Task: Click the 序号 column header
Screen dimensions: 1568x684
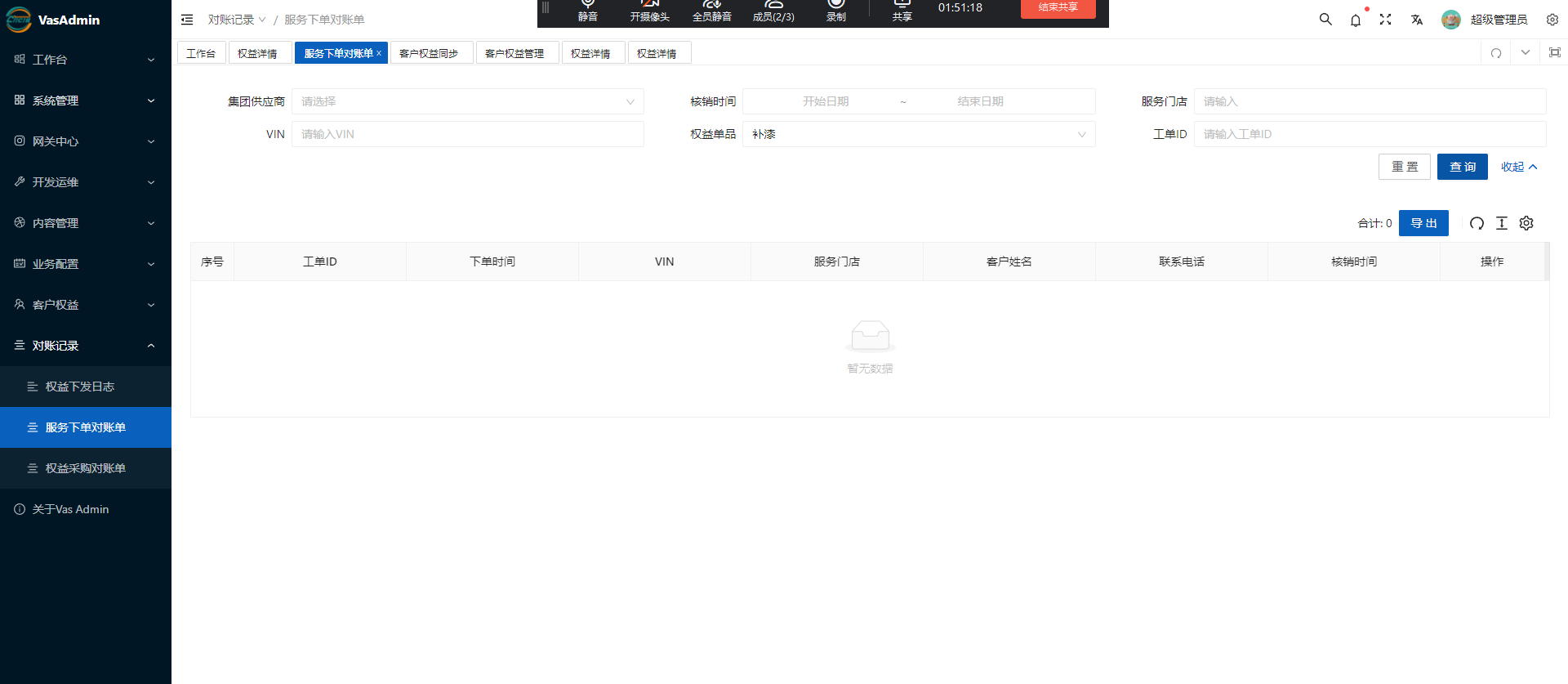Action: (212, 262)
